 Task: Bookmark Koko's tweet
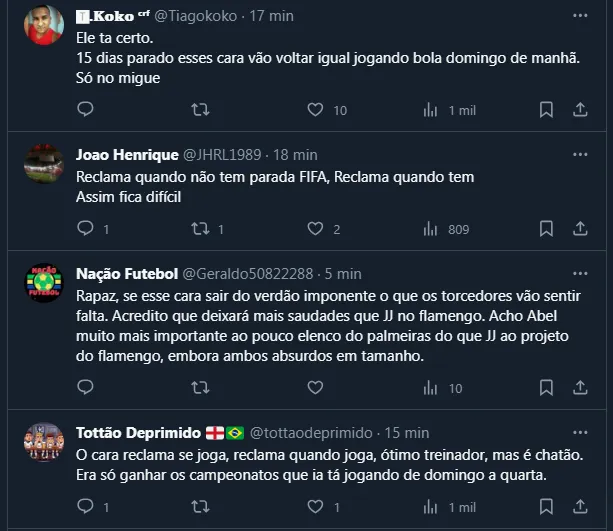pos(546,110)
